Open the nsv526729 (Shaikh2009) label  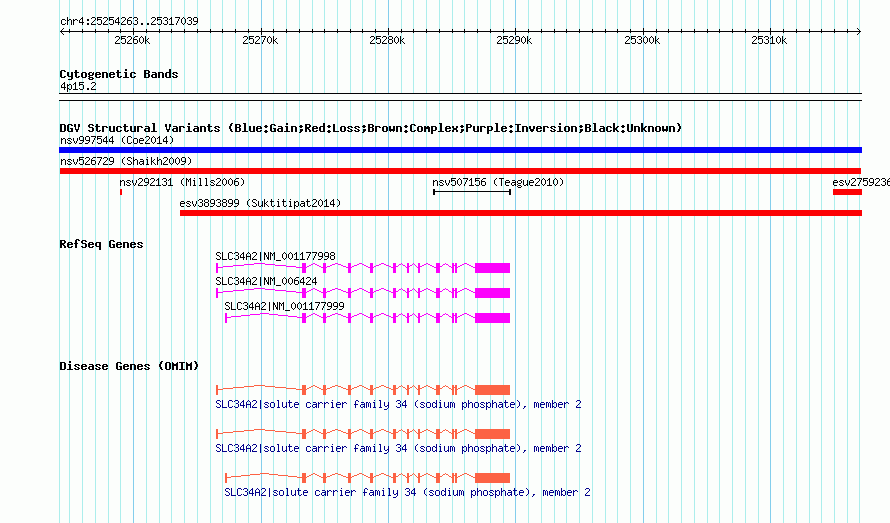click(x=126, y=161)
